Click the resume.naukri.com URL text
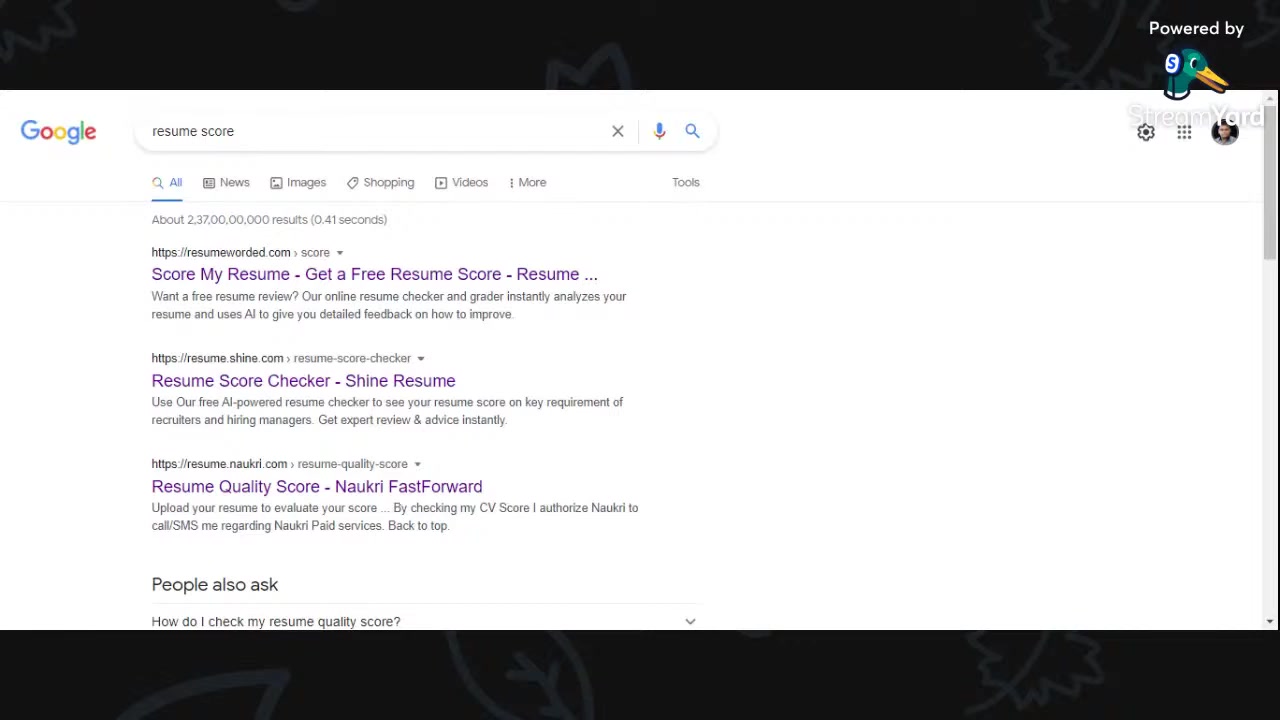Image resolution: width=1280 pixels, height=720 pixels. pos(220,464)
